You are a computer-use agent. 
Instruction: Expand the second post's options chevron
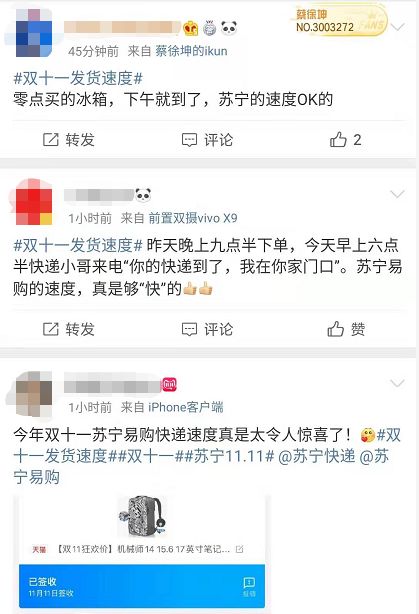[397, 194]
